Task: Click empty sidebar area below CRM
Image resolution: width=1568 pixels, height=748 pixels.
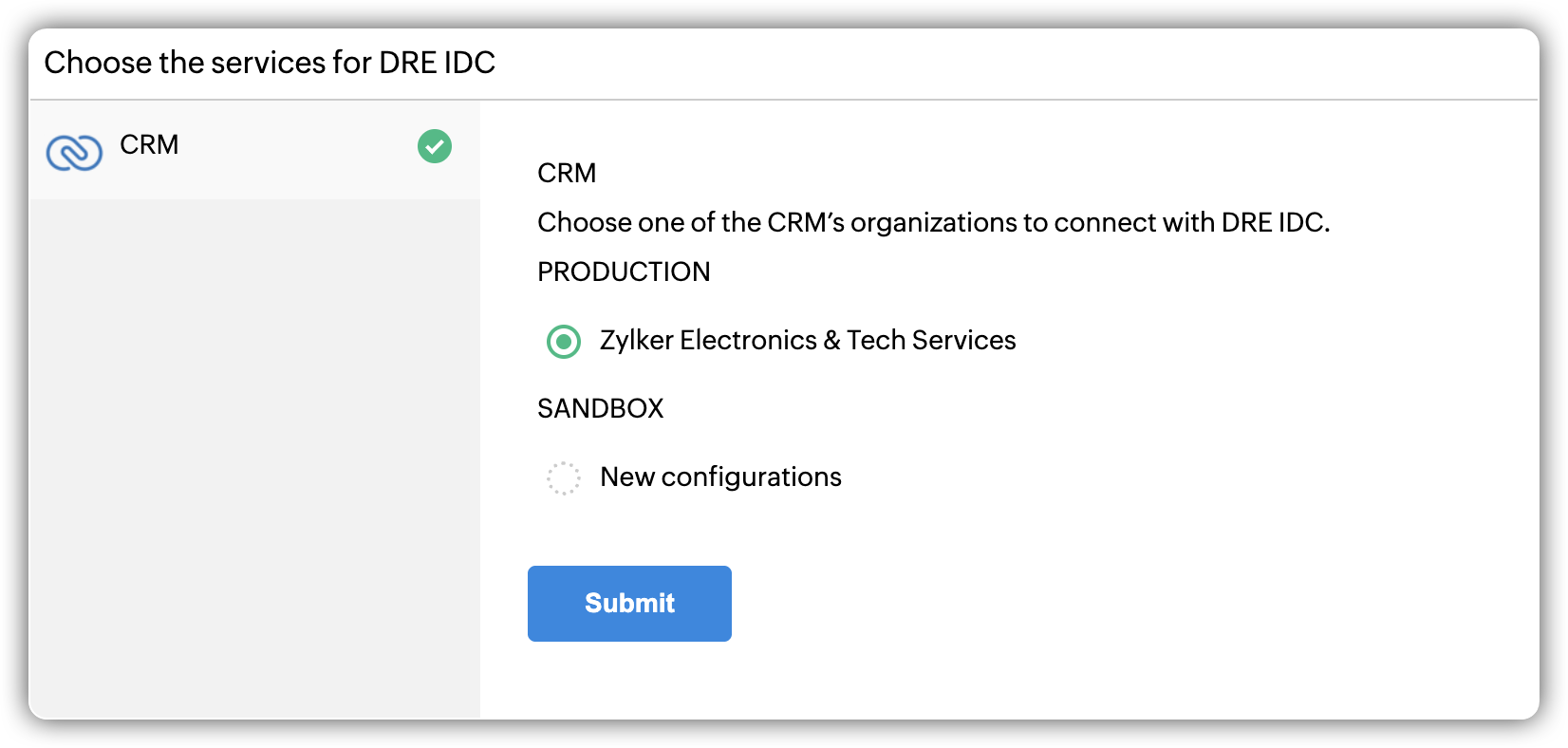Action: (254, 456)
